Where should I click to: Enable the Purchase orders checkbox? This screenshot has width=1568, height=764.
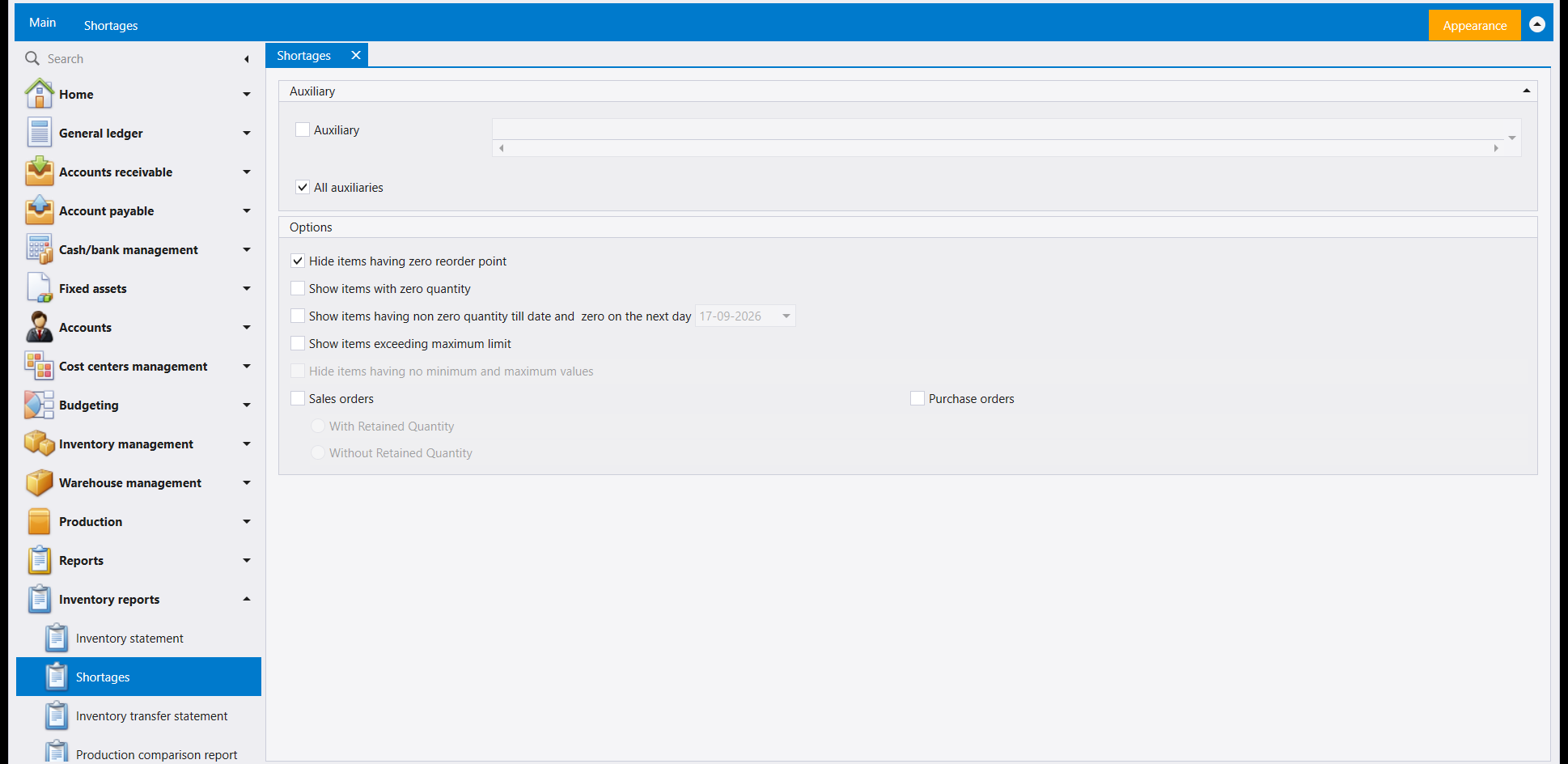click(917, 398)
